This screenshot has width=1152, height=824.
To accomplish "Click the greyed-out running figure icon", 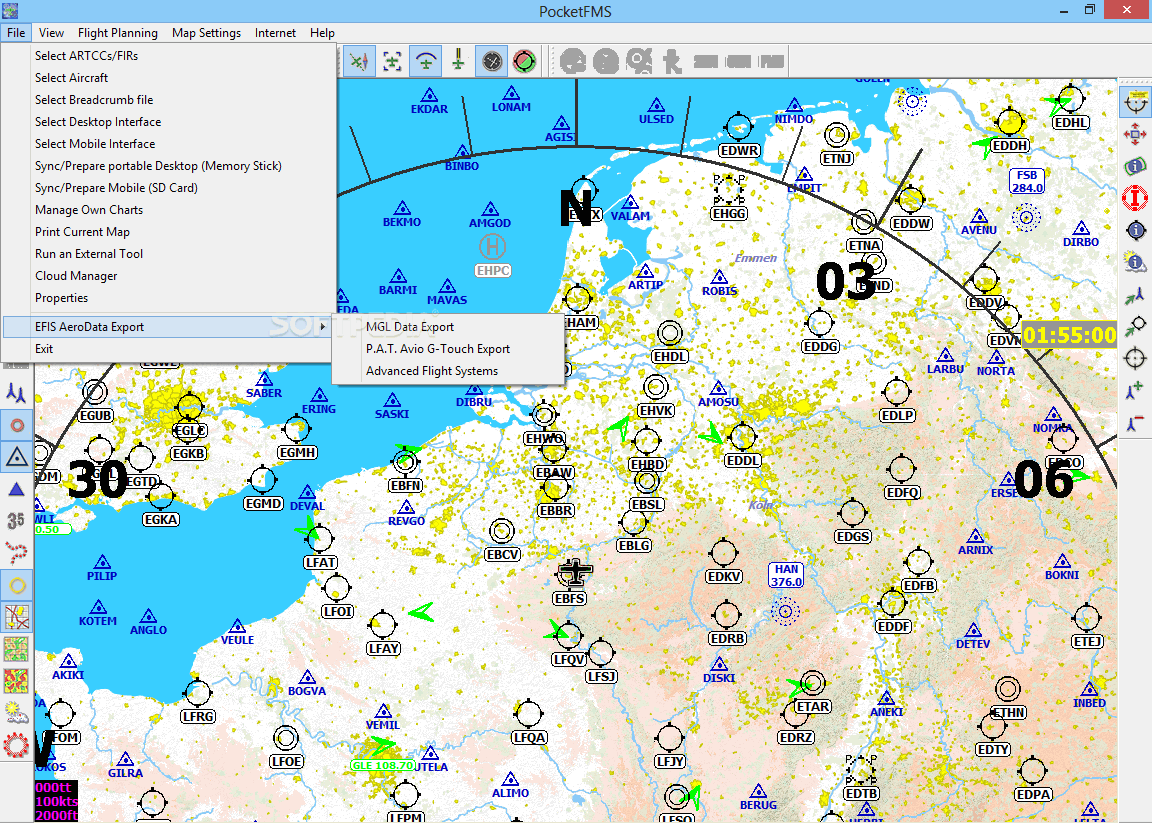I will (672, 61).
